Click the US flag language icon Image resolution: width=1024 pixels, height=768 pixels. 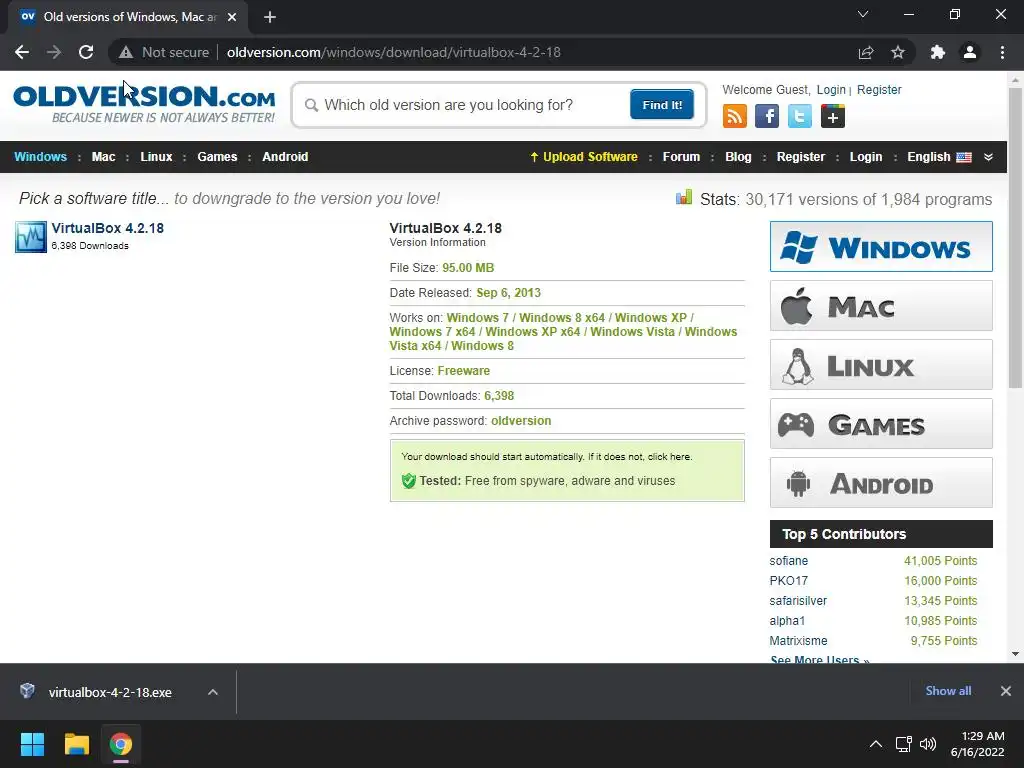point(964,157)
